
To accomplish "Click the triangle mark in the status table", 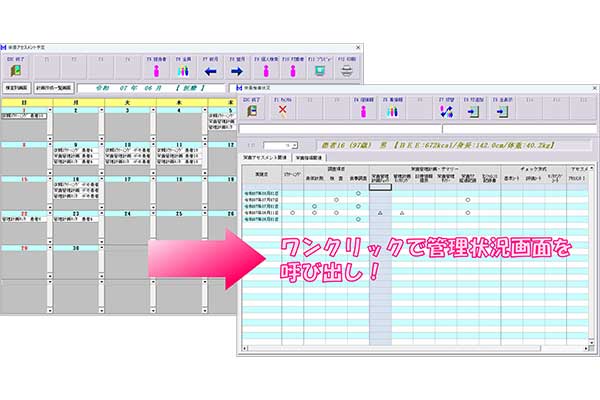I will [x=379, y=213].
